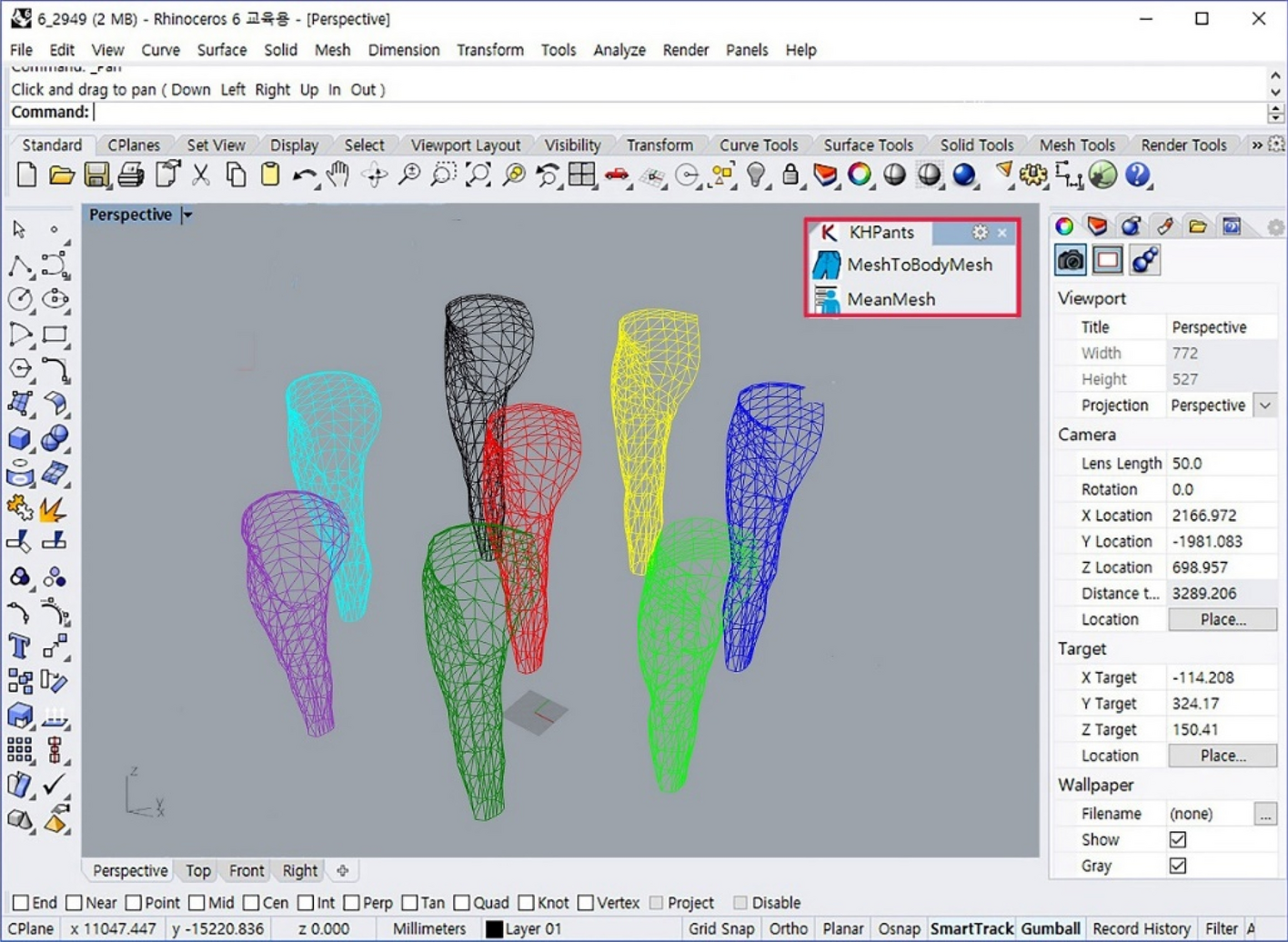The image size is (1288, 942).
Task: Switch to the Top viewport tab
Action: click(198, 871)
